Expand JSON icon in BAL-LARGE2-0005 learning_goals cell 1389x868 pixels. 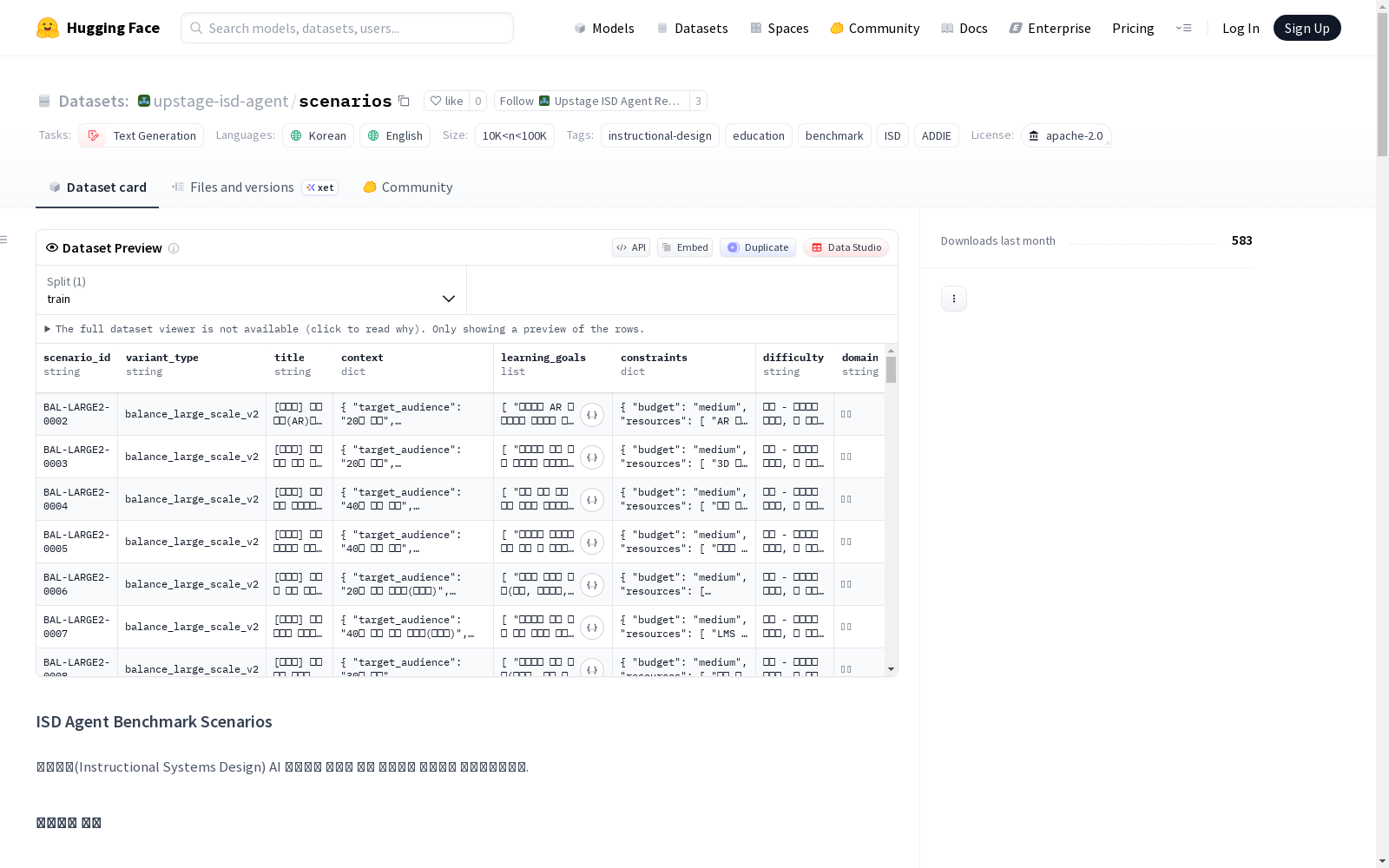(x=592, y=542)
